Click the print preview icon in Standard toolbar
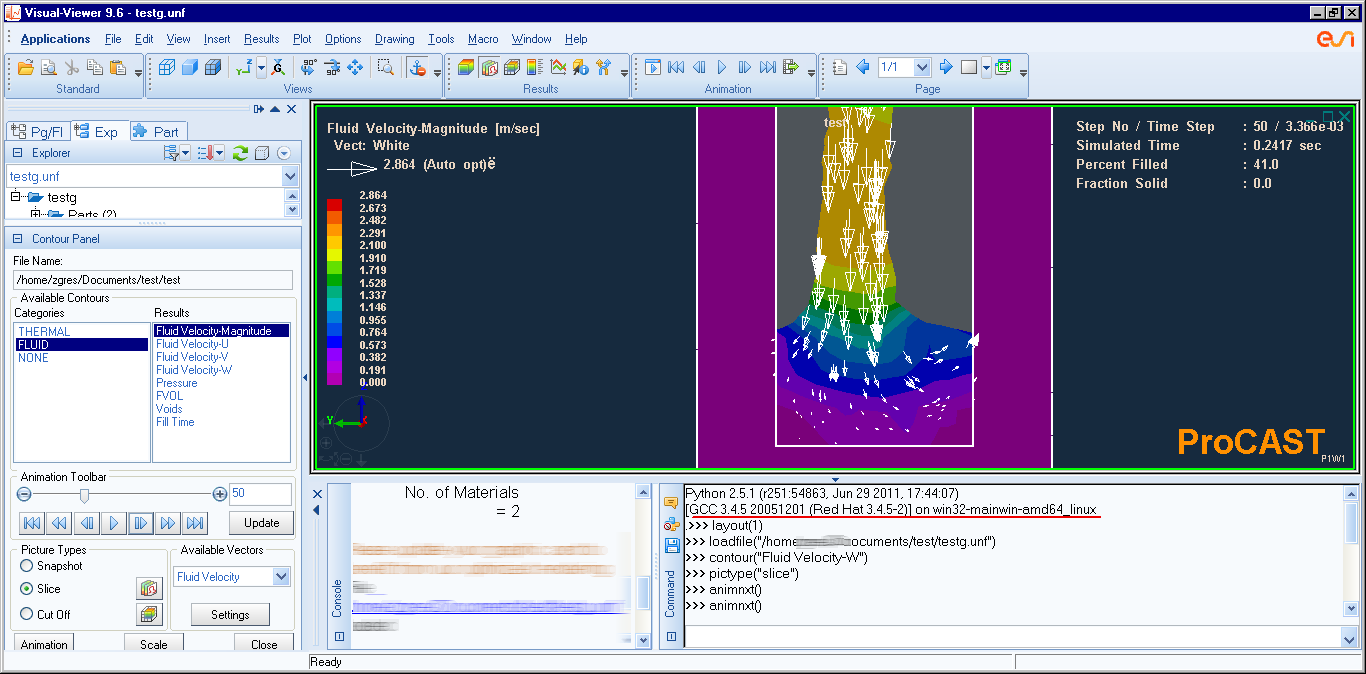This screenshot has height=674, width=1366. [49, 68]
